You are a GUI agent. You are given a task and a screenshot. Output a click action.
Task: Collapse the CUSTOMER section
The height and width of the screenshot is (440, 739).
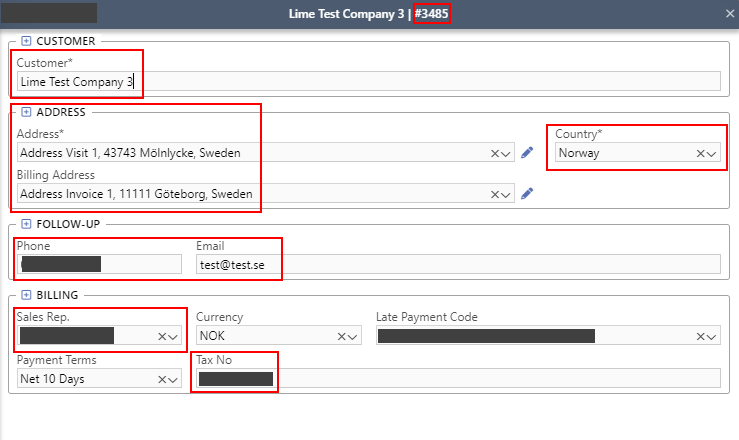click(26, 41)
